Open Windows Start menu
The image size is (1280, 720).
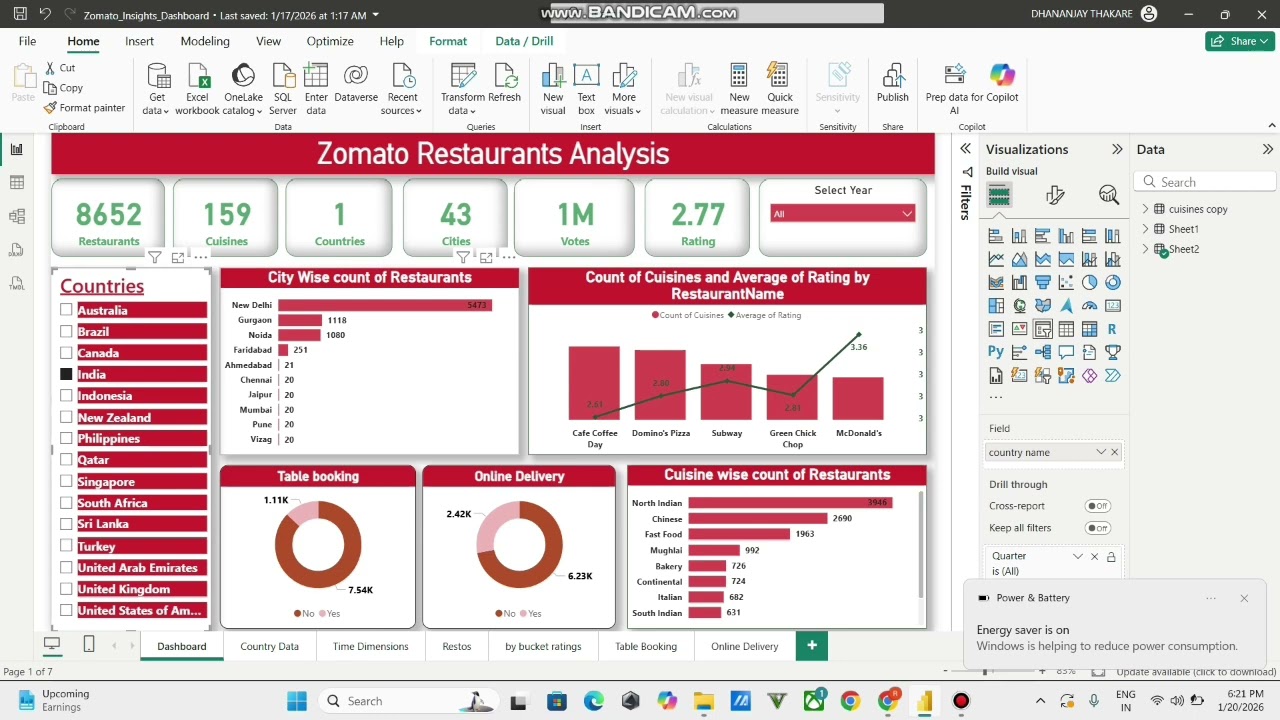pyautogui.click(x=297, y=701)
